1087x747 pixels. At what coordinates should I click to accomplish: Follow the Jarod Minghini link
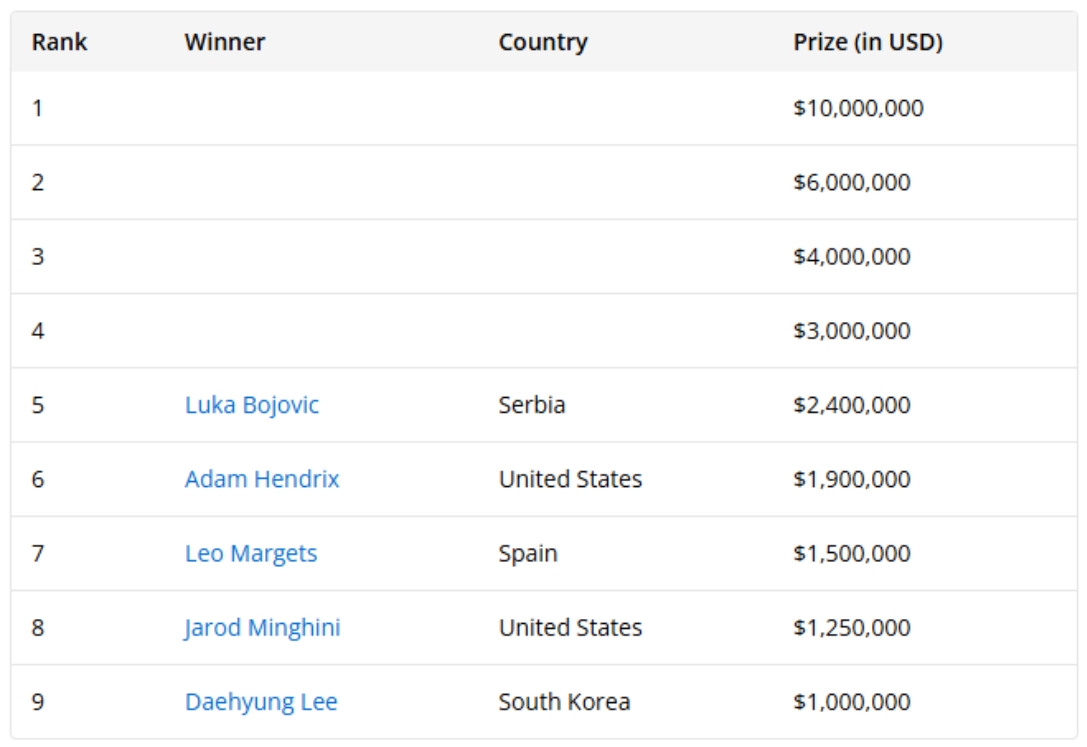pyautogui.click(x=262, y=628)
